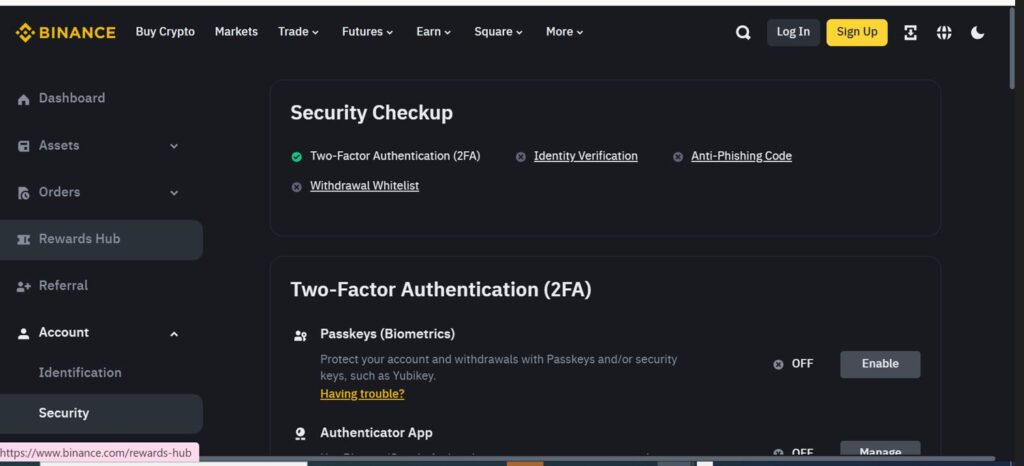The width and height of the screenshot is (1024, 466).
Task: Click the Binance logo
Action: [x=65, y=32]
